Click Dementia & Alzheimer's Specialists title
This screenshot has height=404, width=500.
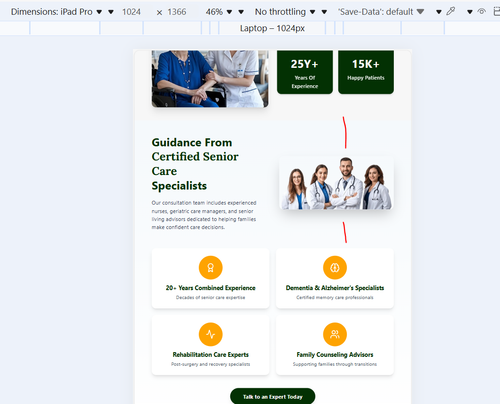[x=335, y=288]
